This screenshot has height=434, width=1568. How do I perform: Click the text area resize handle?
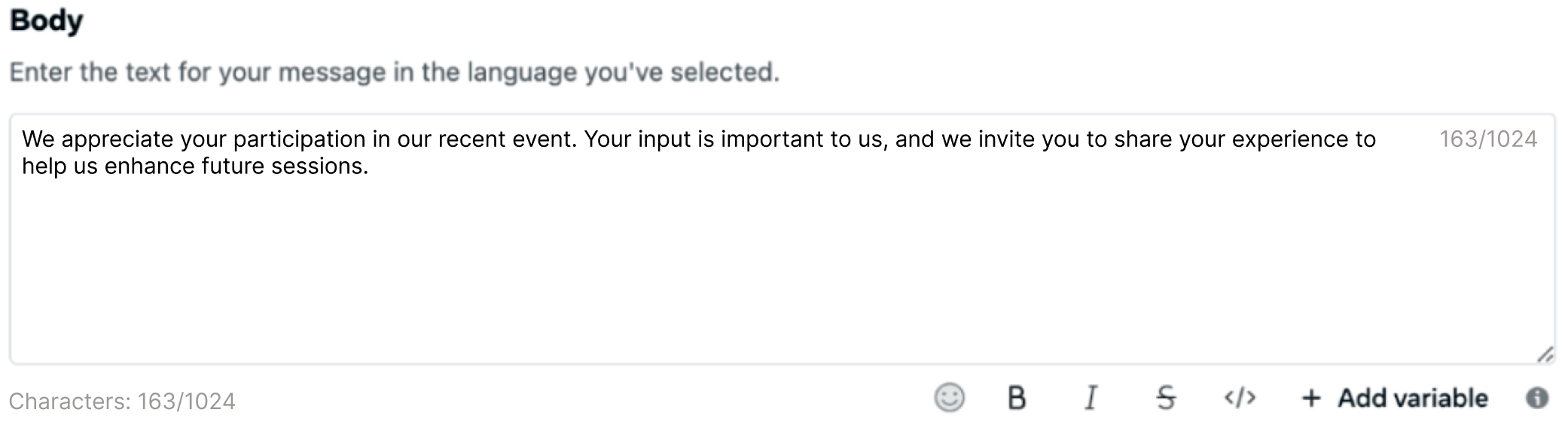click(1544, 354)
